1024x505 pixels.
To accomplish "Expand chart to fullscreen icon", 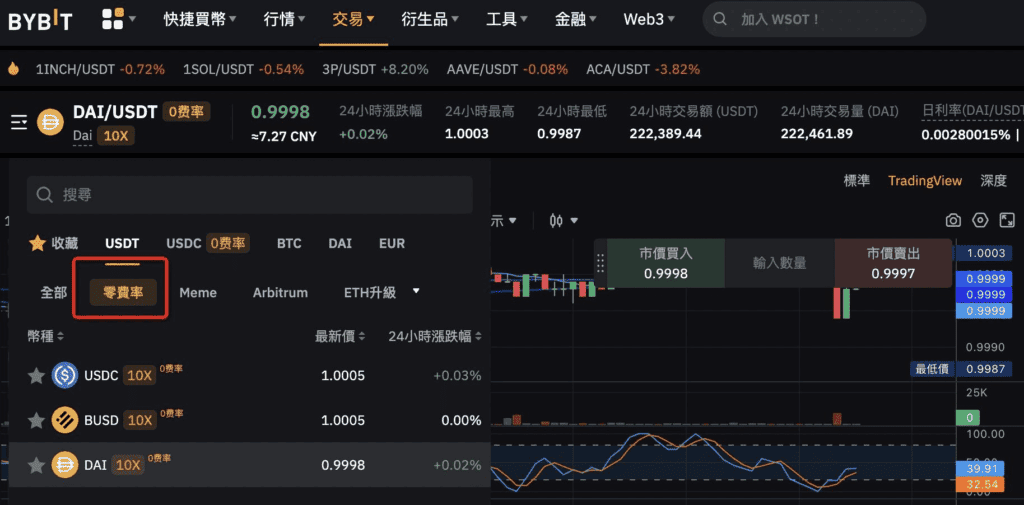I will pyautogui.click(x=1007, y=221).
